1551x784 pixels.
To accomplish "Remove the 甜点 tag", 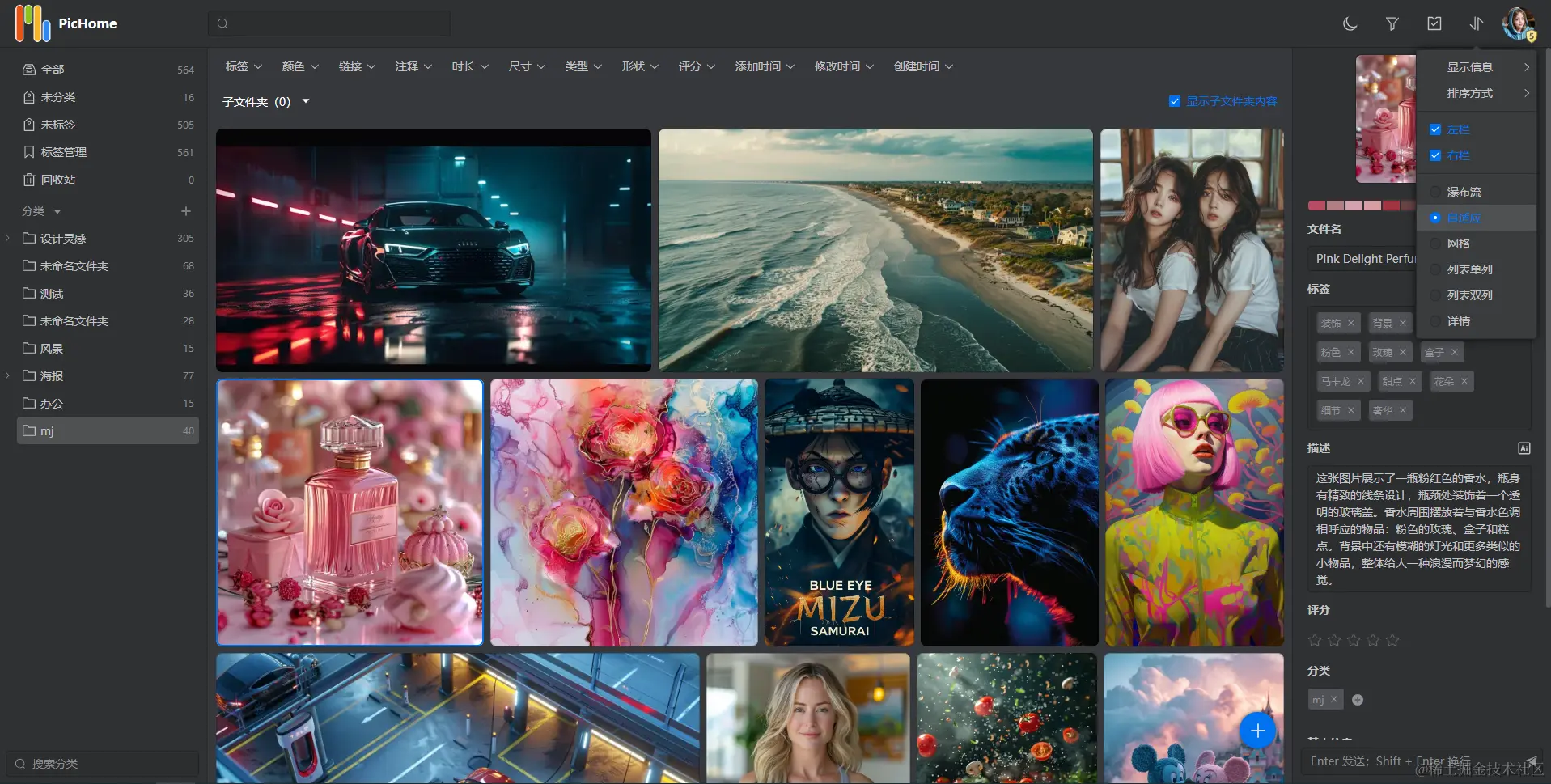I will [1412, 381].
